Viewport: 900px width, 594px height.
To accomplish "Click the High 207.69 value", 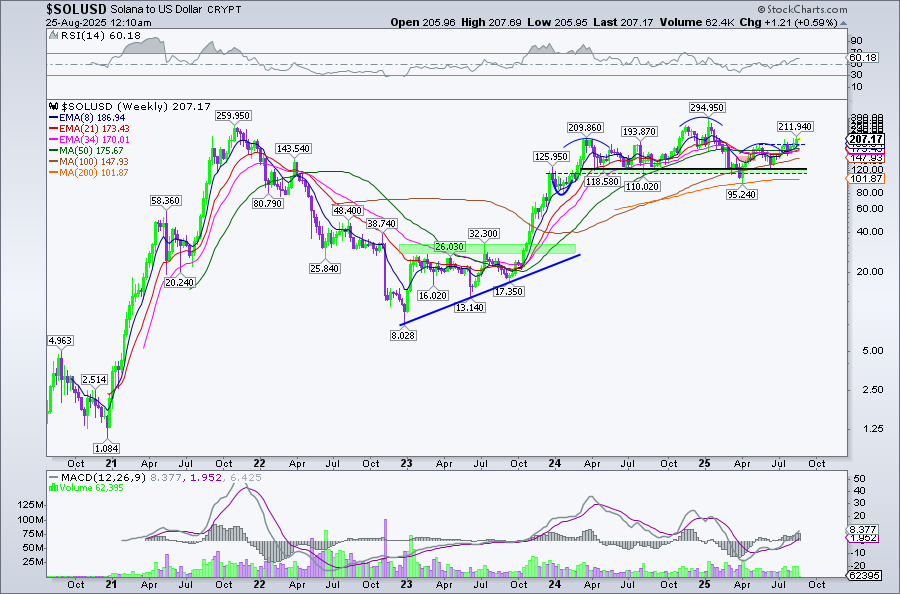I will (491, 22).
